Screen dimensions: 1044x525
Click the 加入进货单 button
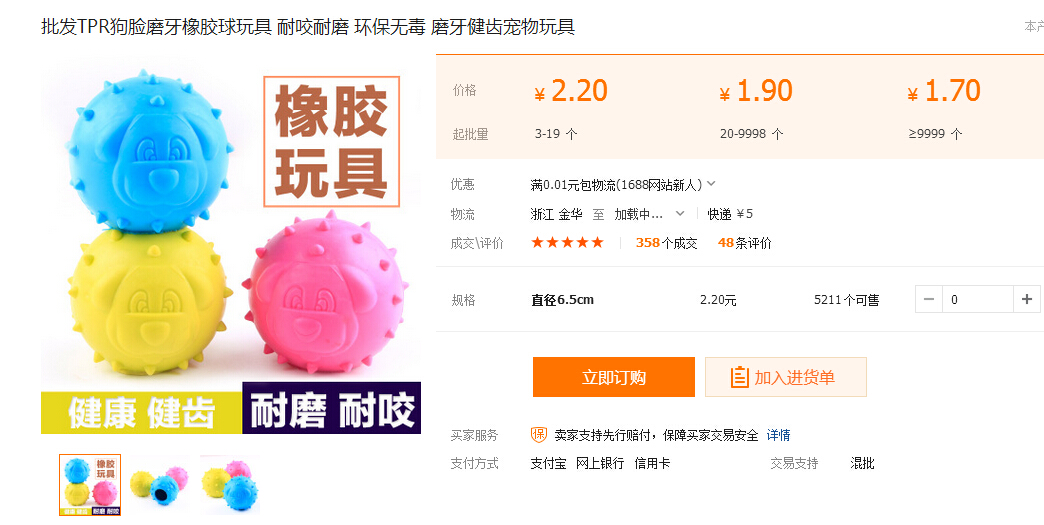coord(785,377)
